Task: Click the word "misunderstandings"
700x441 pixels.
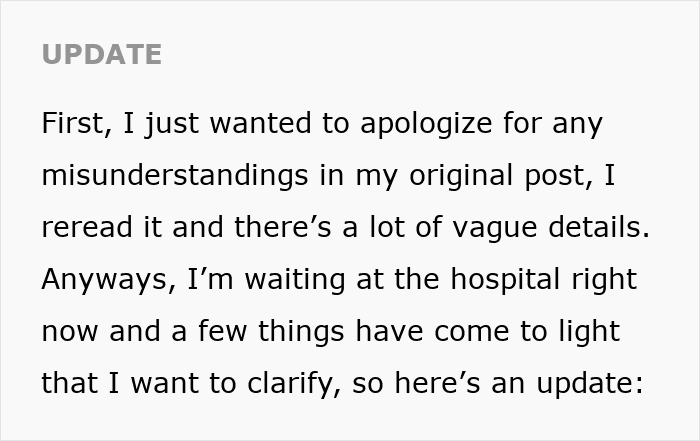Action: click(175, 175)
